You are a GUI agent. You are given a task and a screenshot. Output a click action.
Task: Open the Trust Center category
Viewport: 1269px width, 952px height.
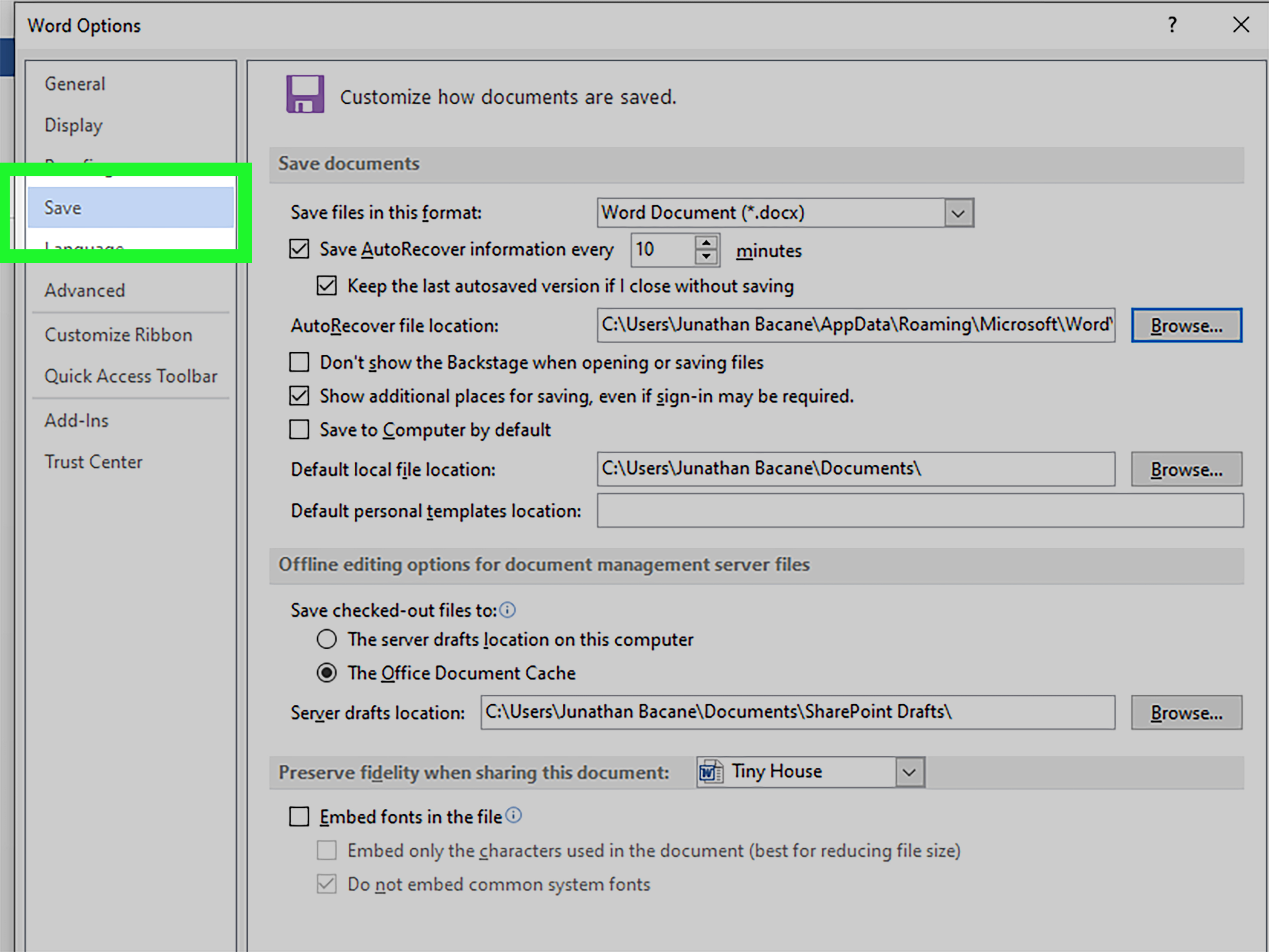[x=93, y=462]
